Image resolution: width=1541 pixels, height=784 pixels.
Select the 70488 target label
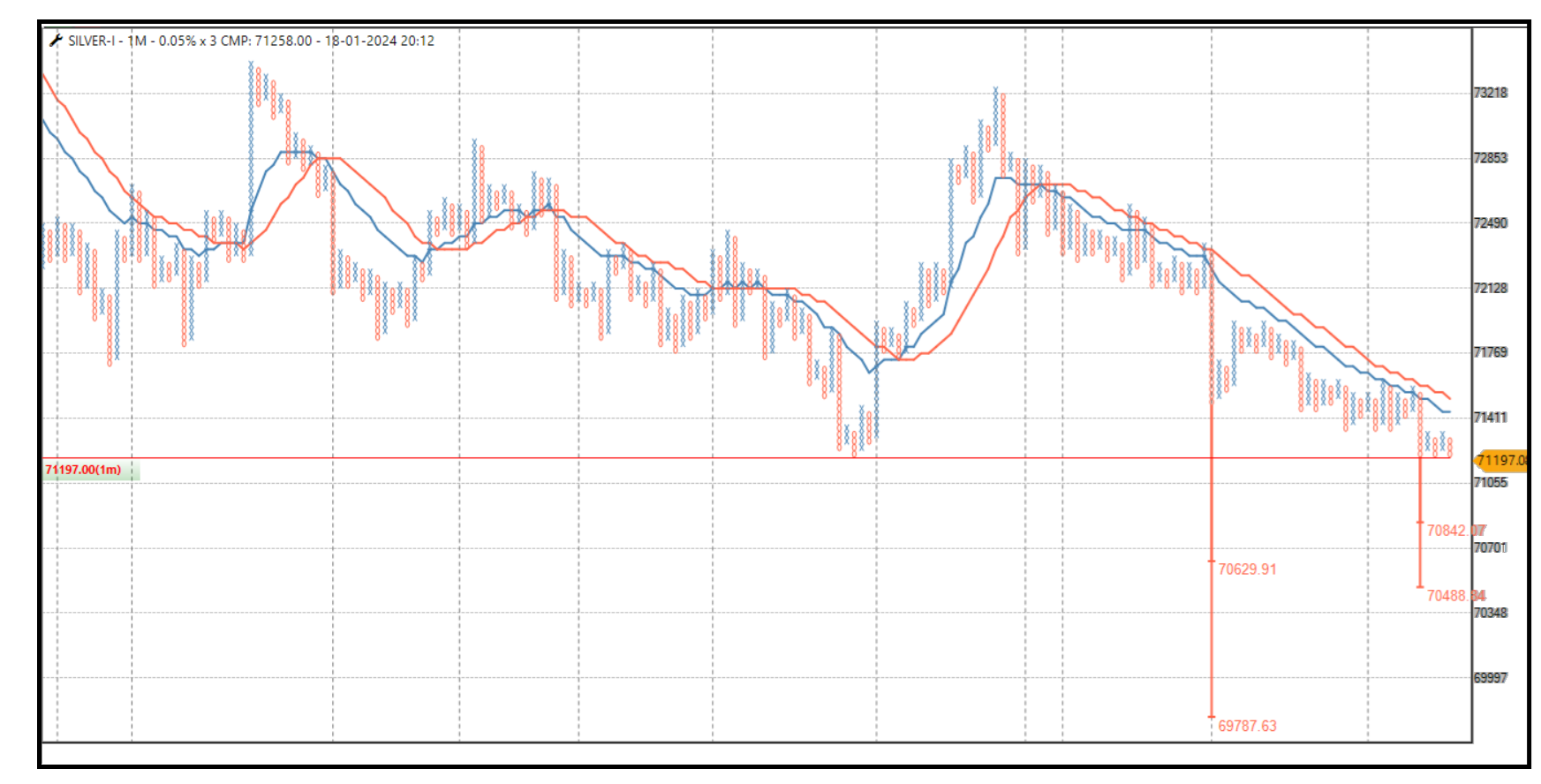pos(1456,596)
